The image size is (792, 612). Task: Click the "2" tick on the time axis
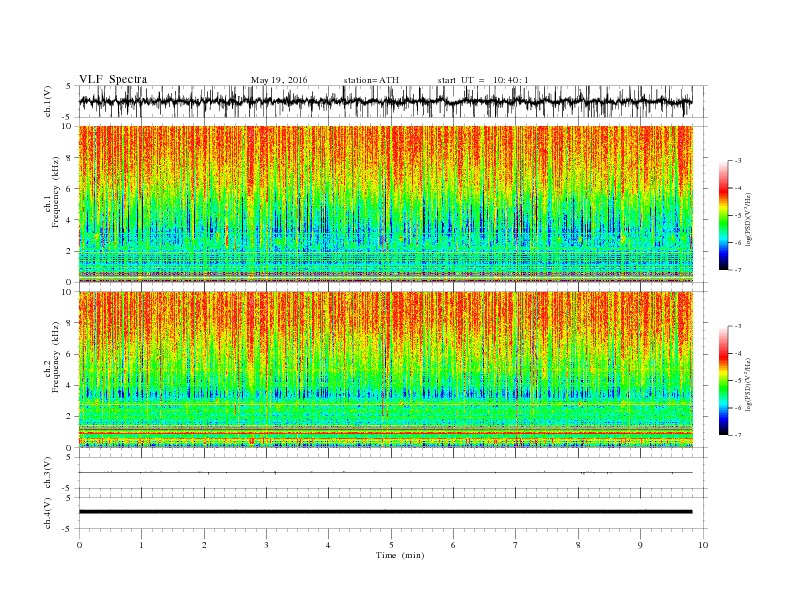[204, 545]
